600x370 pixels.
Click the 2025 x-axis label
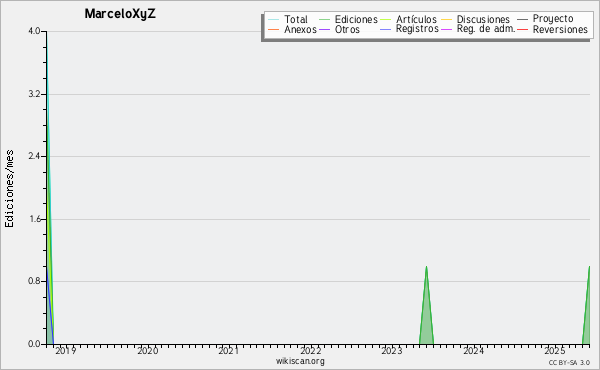pos(554,350)
